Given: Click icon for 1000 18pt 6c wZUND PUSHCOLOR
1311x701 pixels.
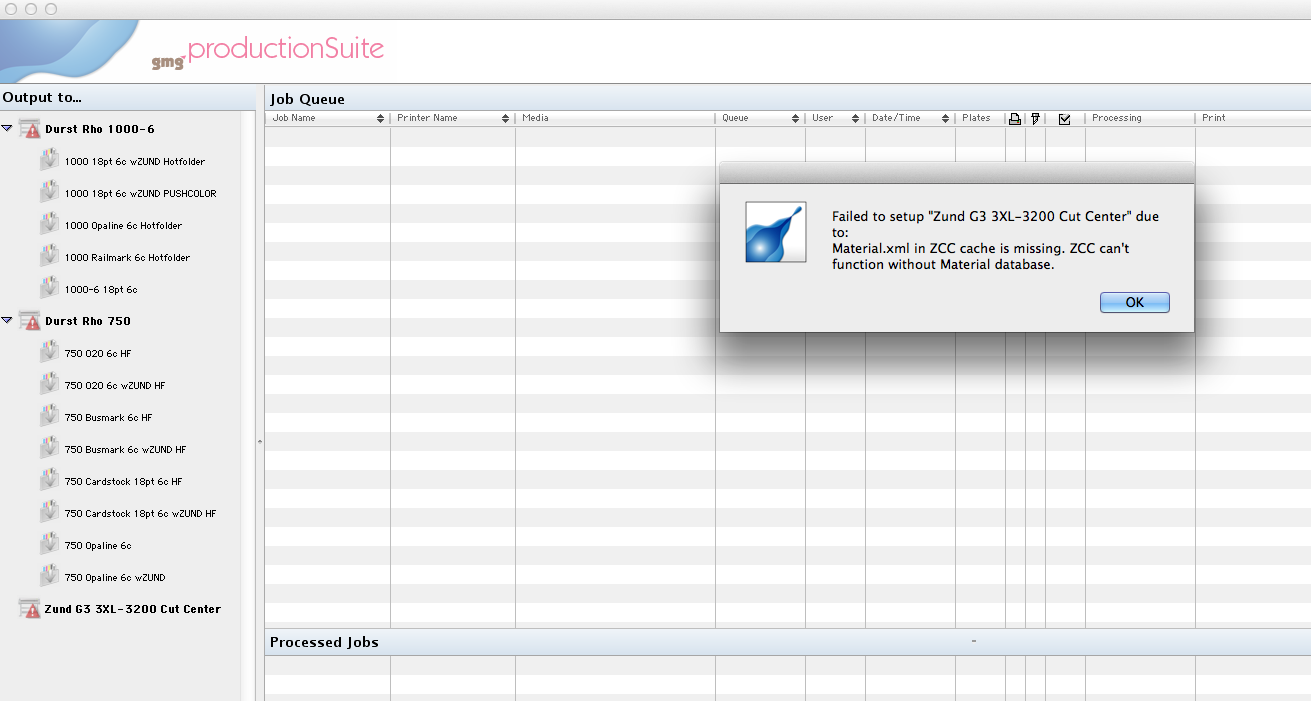Looking at the screenshot, I should point(49,193).
